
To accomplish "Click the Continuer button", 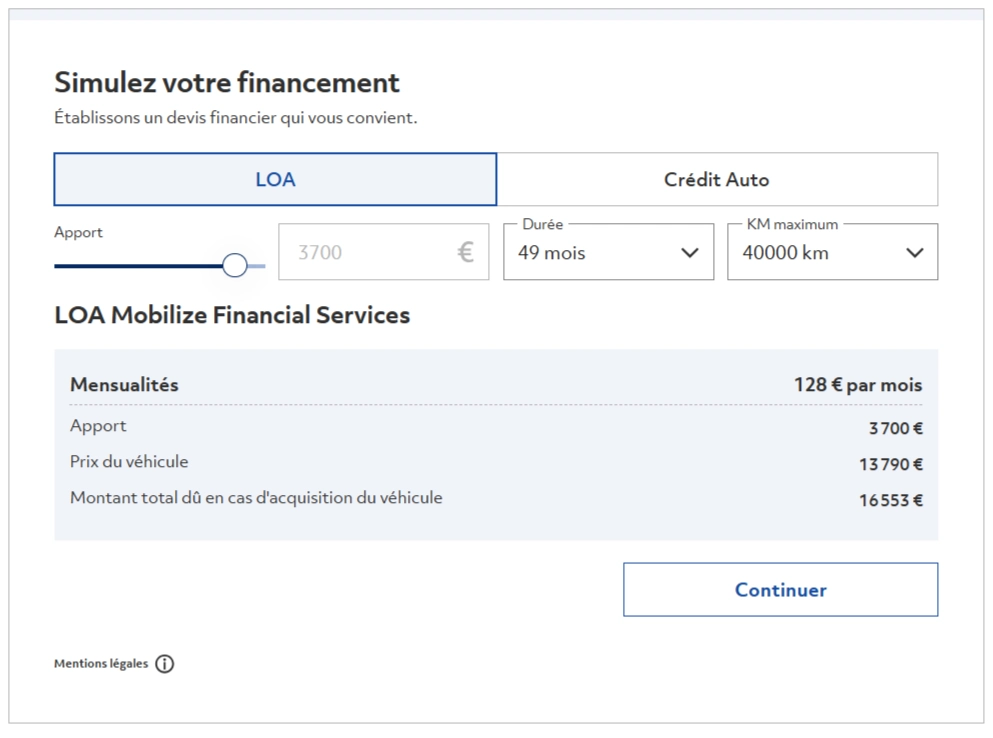I will 780,590.
